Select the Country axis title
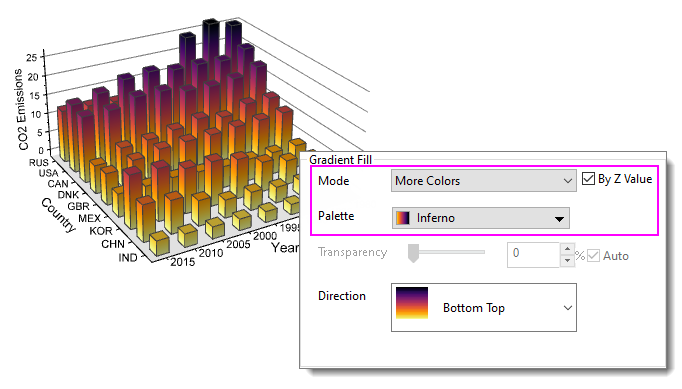This screenshot has width=682, height=389. [58, 215]
